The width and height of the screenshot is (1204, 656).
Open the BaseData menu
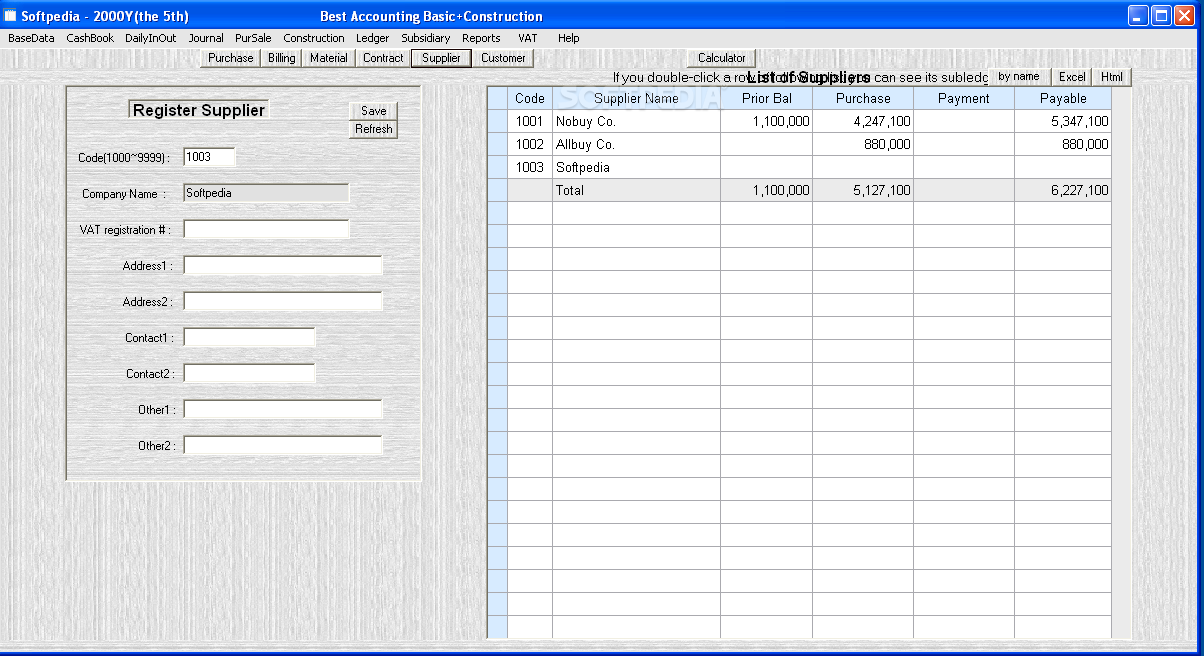coord(31,38)
